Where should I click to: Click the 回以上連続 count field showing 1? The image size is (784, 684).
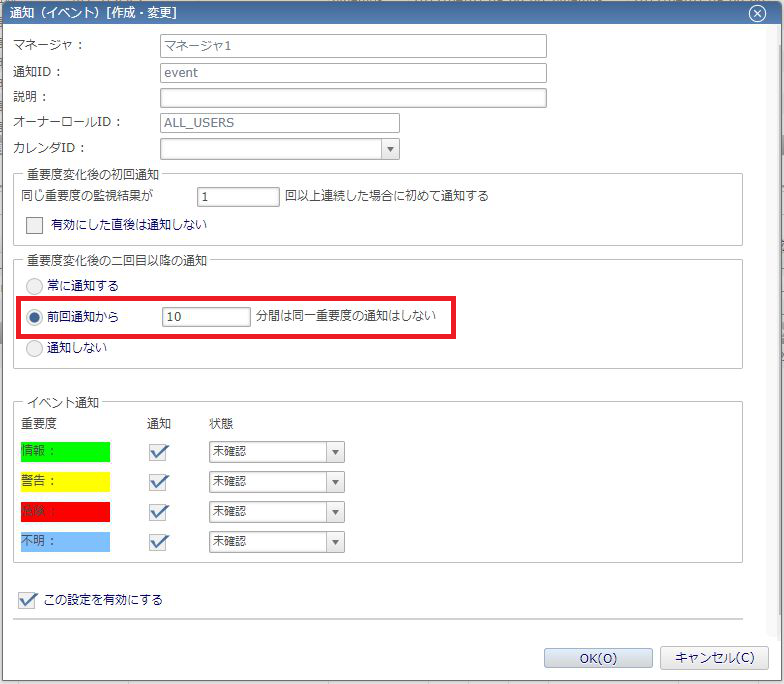pyautogui.click(x=238, y=196)
